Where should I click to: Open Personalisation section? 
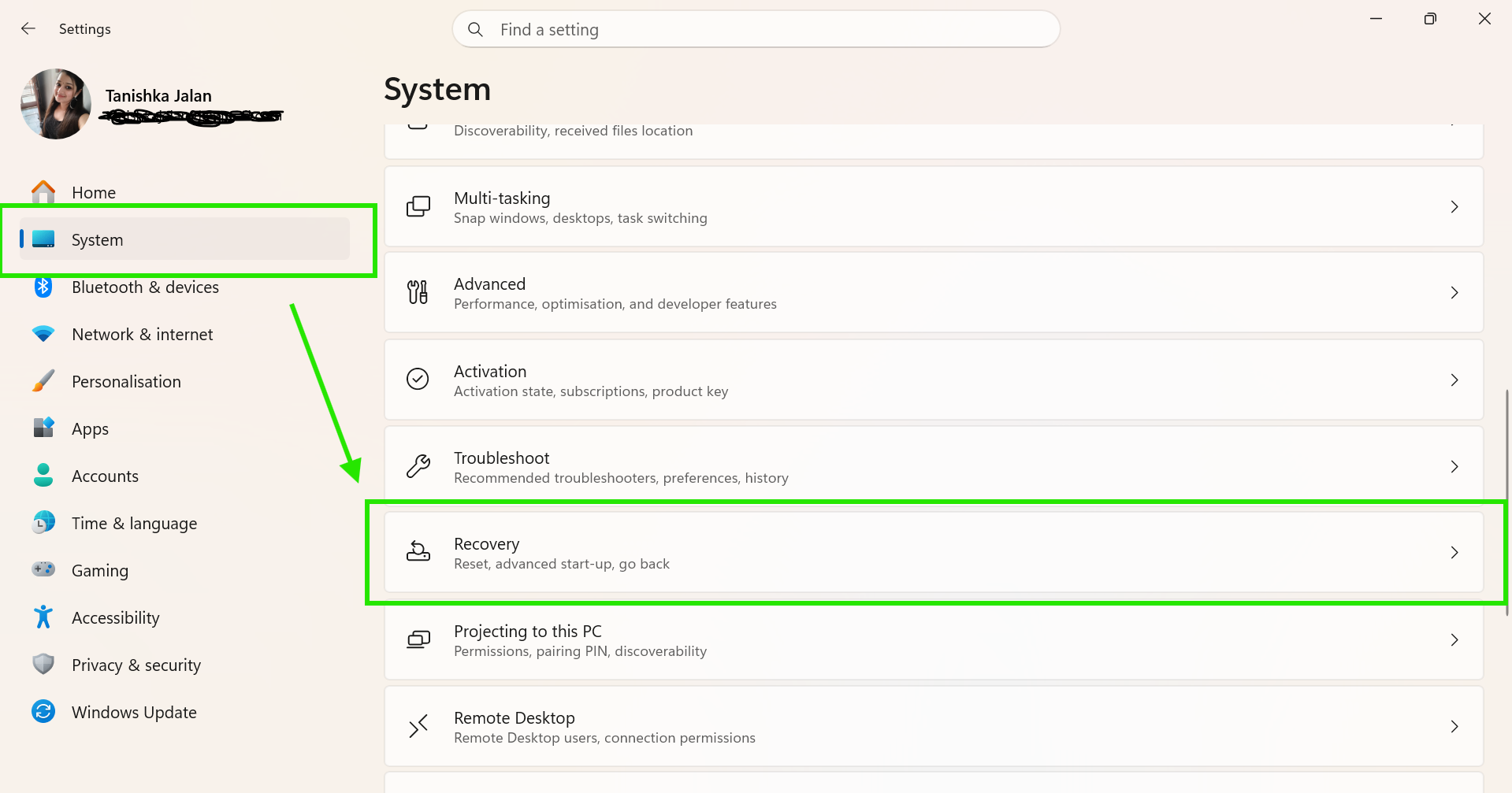[126, 381]
